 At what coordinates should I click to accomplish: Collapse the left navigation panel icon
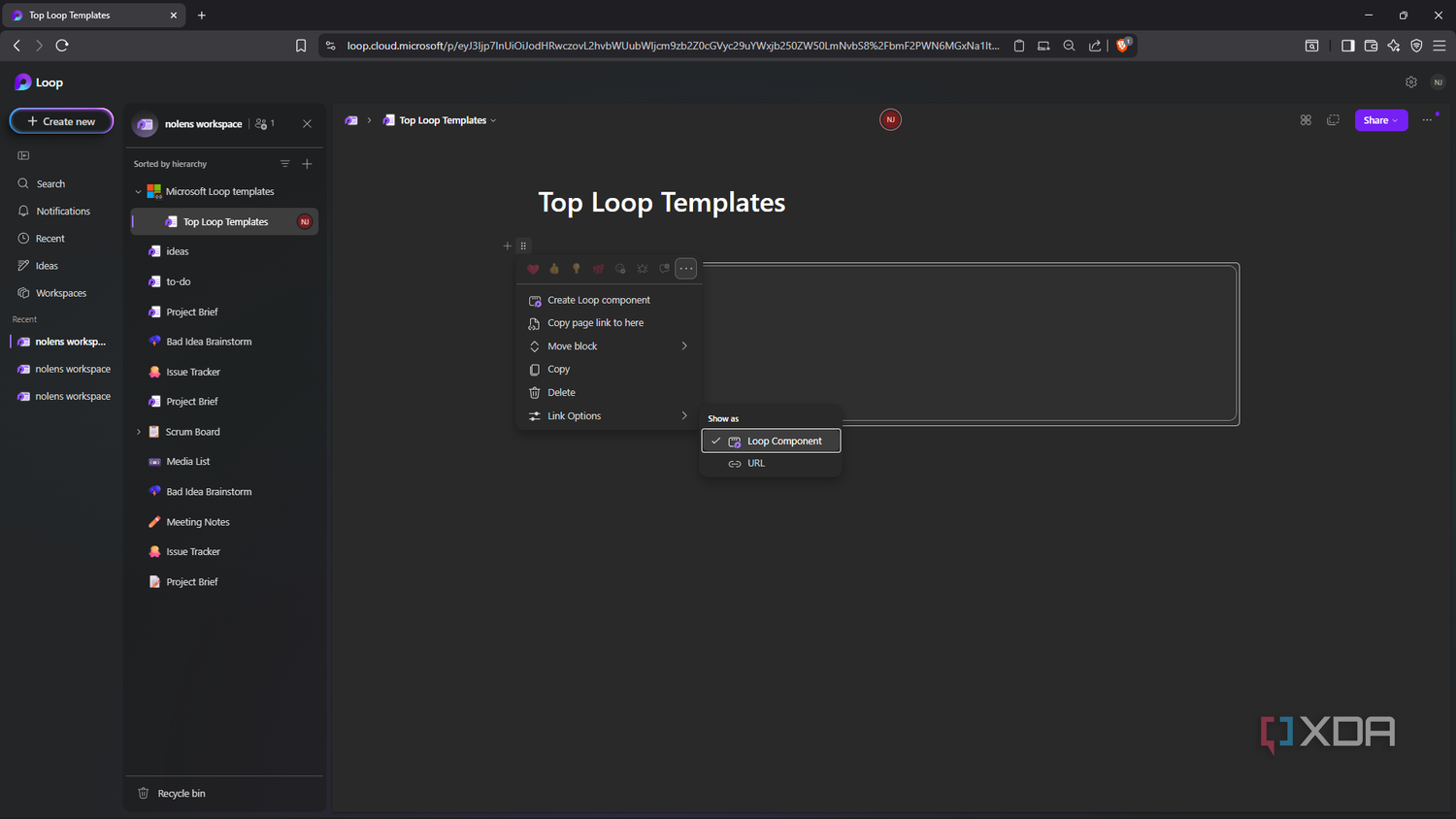coord(23,155)
